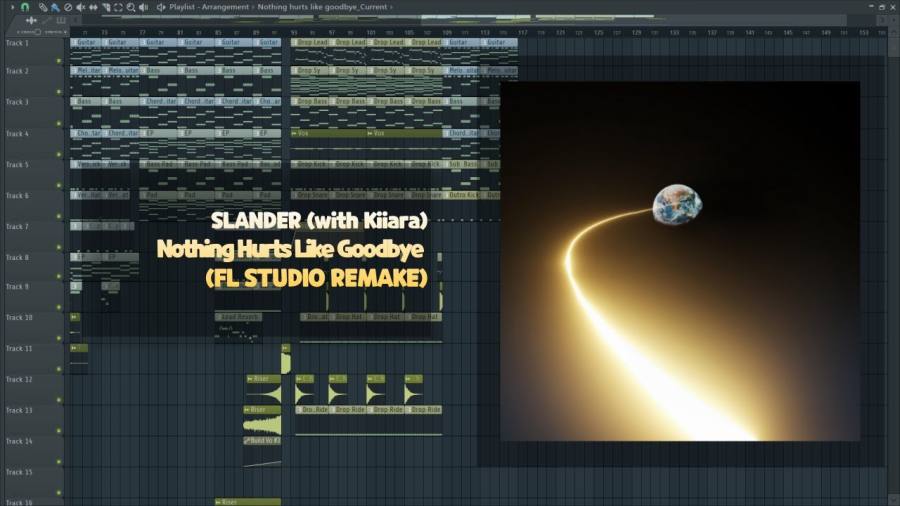This screenshot has width=900, height=506.
Task: Open the playlist options menu arrow
Action: [x=12, y=7]
